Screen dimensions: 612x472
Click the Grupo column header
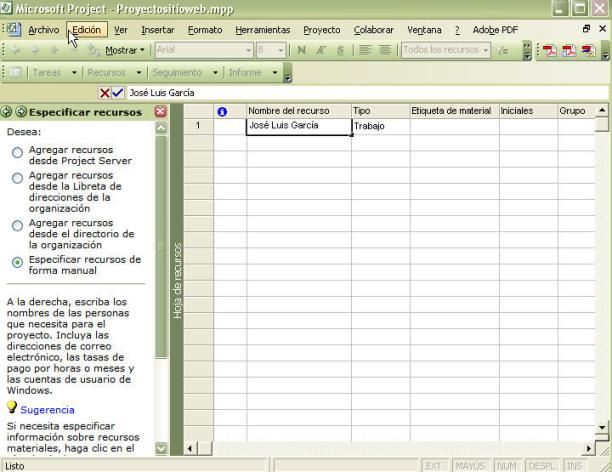[576, 111]
